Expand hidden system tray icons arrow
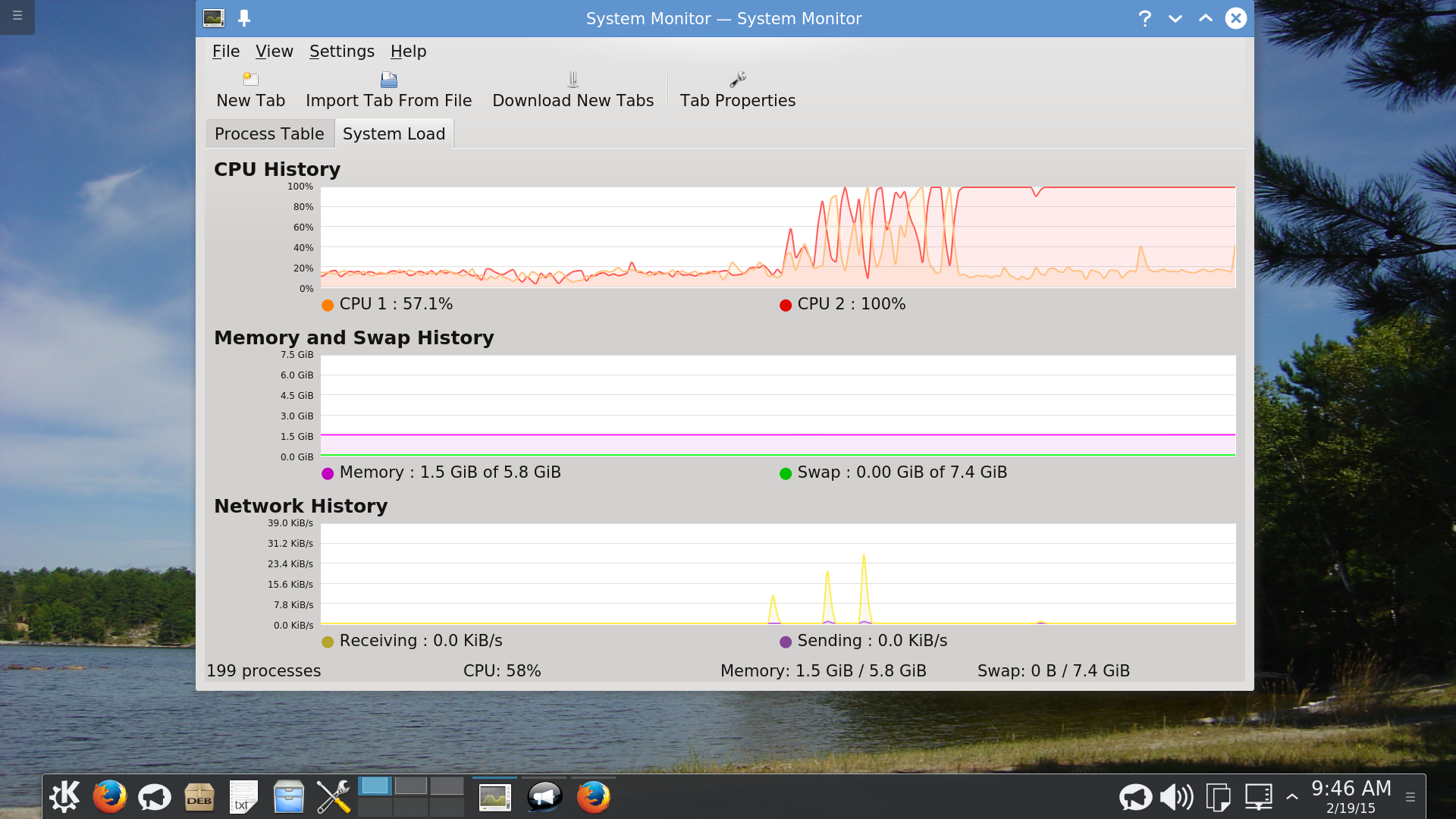The height and width of the screenshot is (819, 1456). [x=1292, y=797]
